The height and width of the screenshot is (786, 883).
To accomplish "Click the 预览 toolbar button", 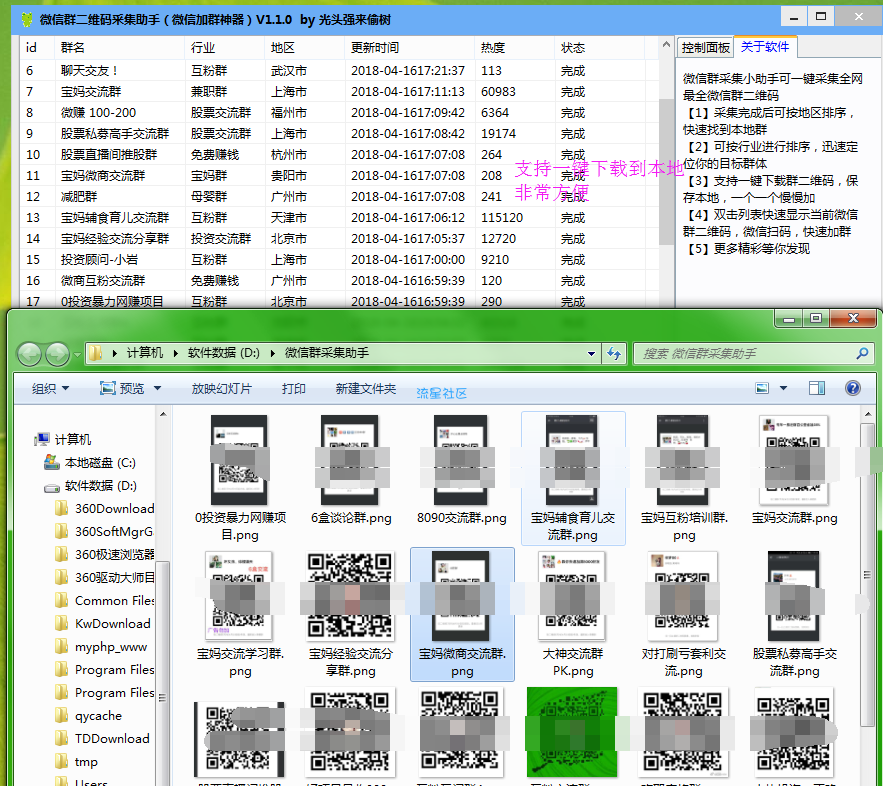I will pos(123,388).
